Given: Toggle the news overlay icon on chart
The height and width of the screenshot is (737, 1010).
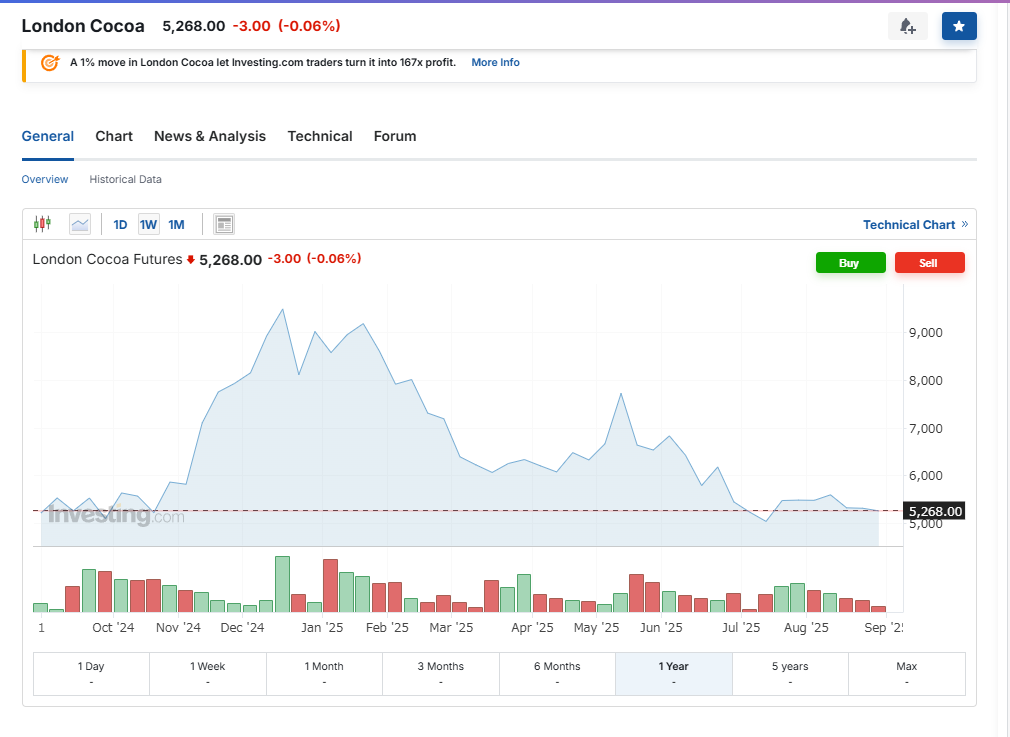Looking at the screenshot, I should [224, 224].
